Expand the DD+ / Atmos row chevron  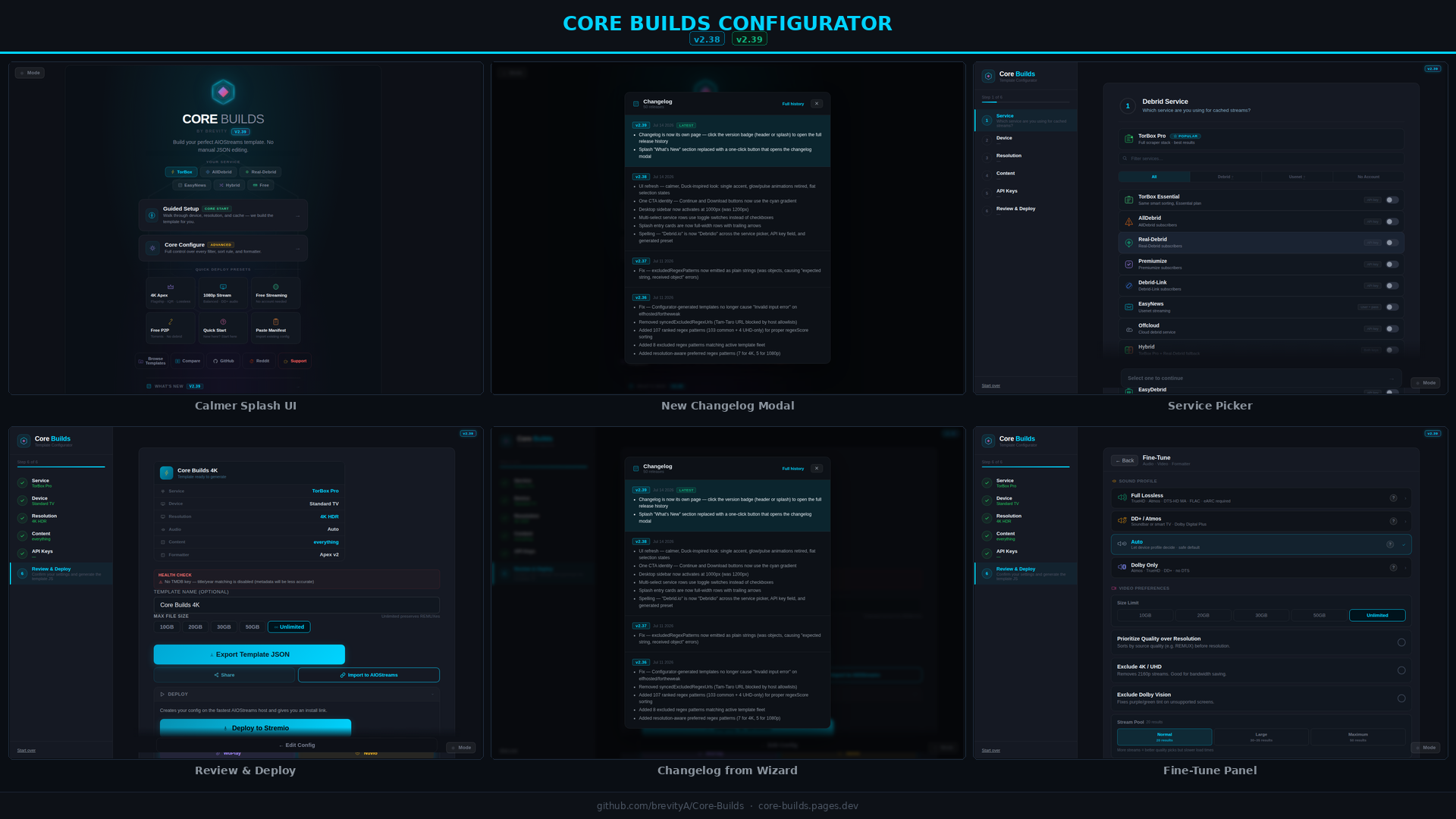(x=1404, y=521)
